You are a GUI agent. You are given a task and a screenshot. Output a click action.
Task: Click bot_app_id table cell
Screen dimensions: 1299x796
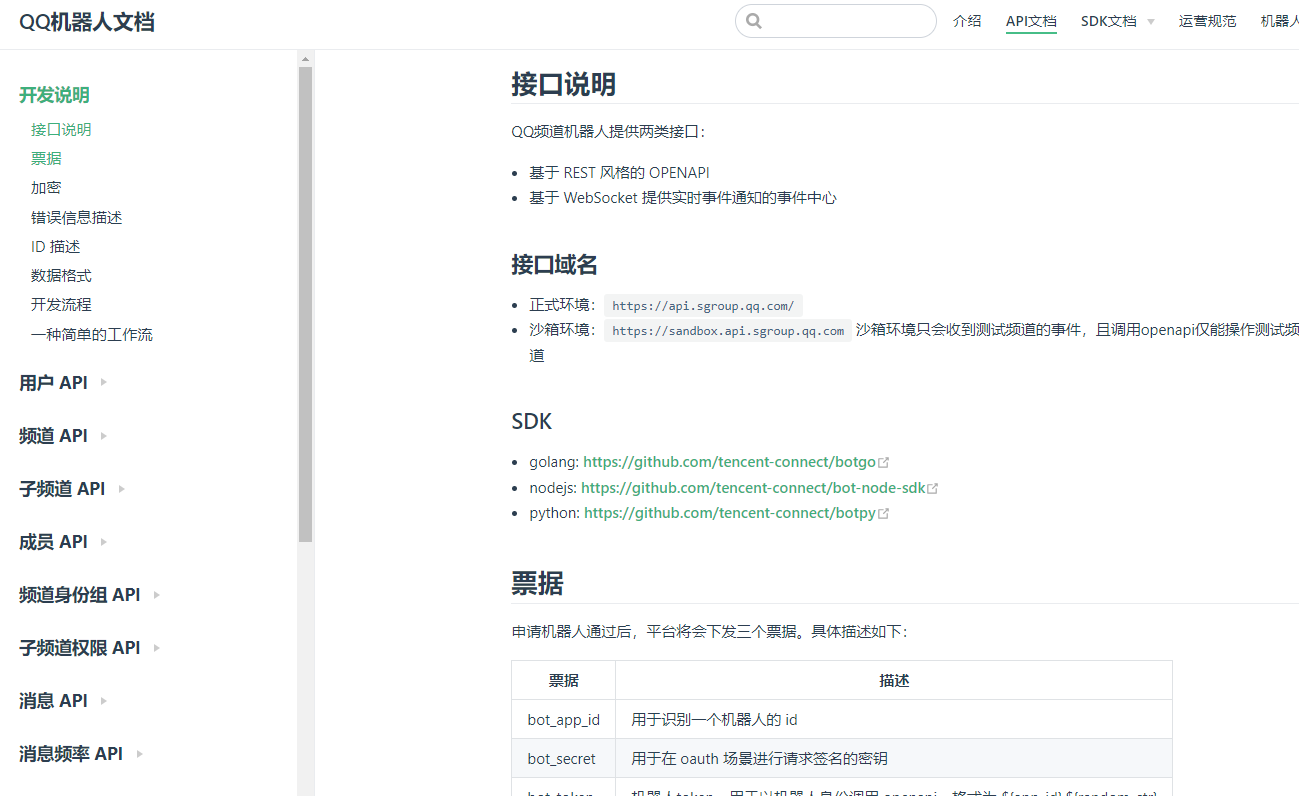coord(564,719)
